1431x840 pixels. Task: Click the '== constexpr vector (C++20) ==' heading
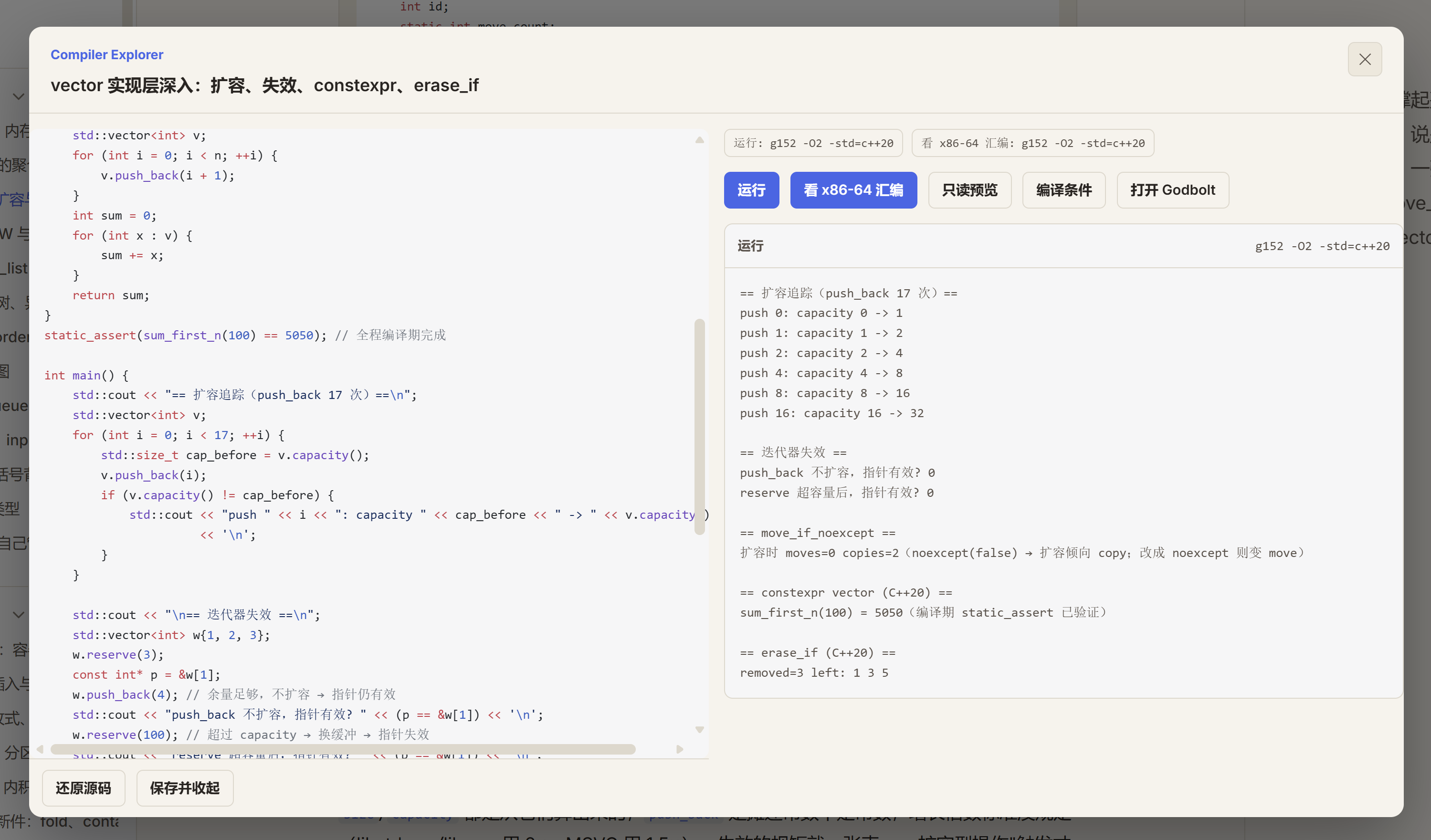tap(846, 593)
